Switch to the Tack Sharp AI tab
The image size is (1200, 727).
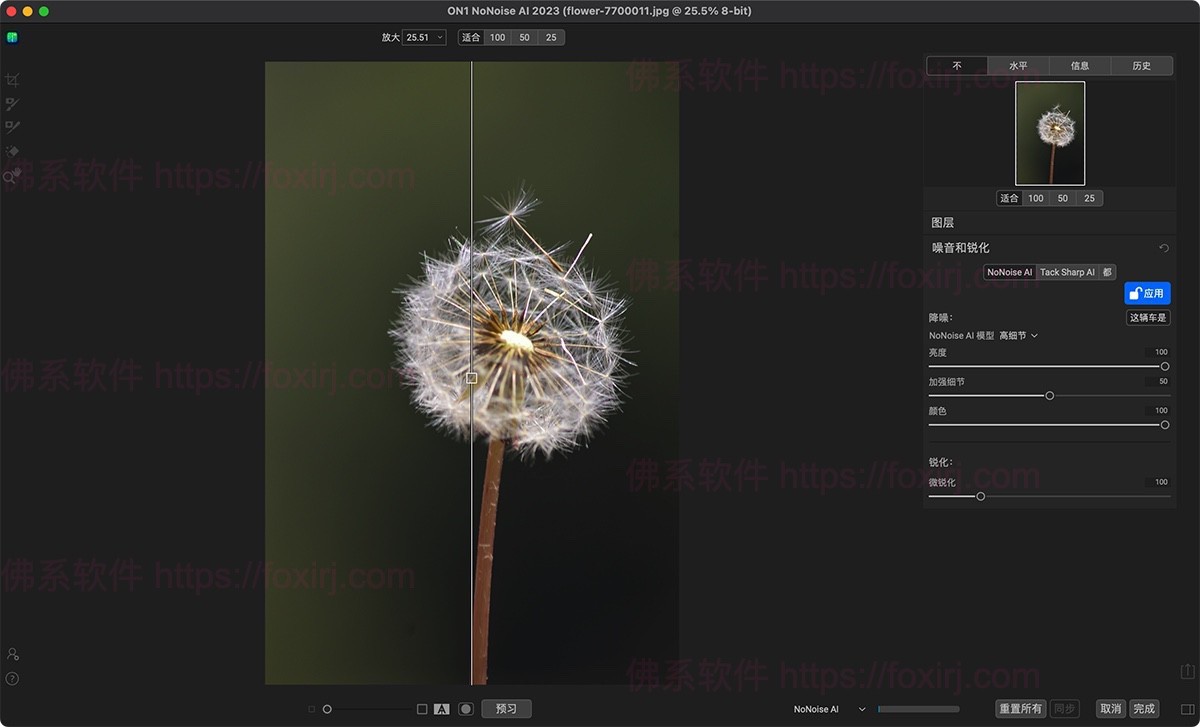click(x=1067, y=272)
